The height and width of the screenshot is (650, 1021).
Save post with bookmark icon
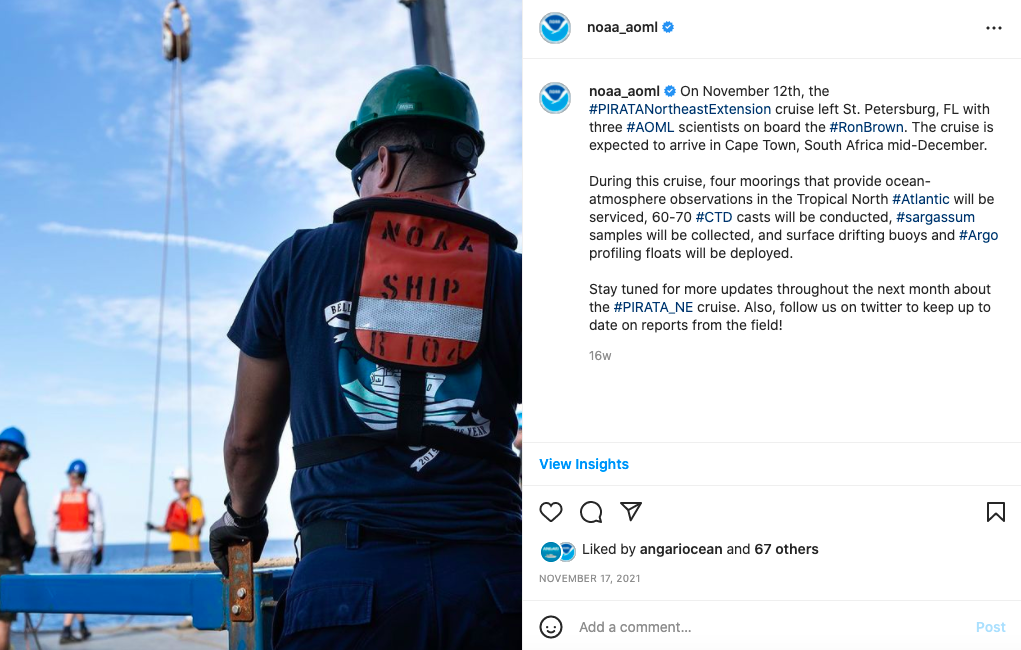[995, 512]
